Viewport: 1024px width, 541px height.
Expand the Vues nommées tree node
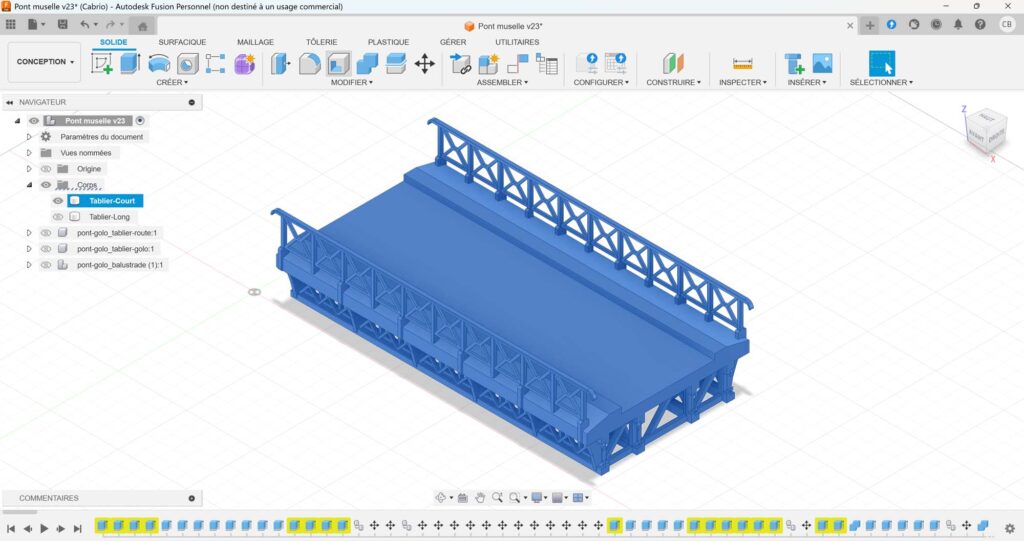[x=29, y=153]
